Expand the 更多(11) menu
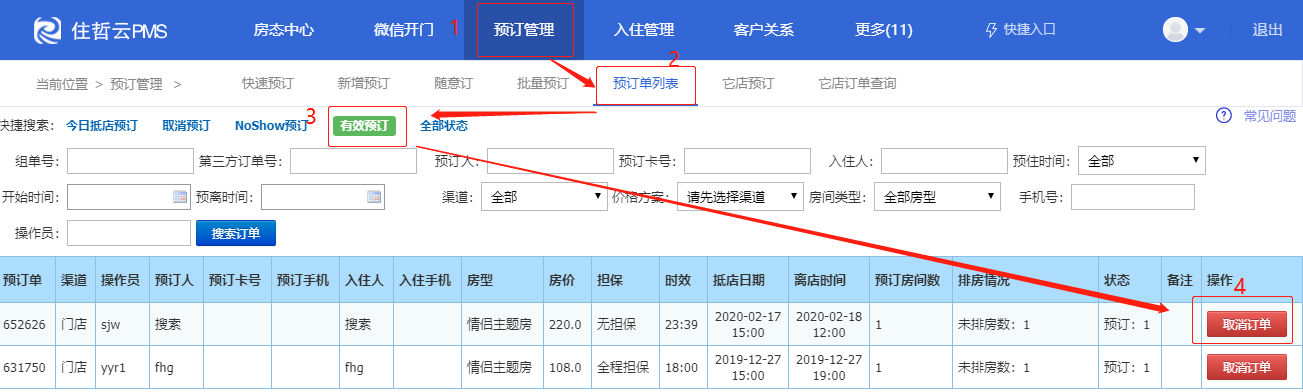The image size is (1303, 392). [x=884, y=30]
